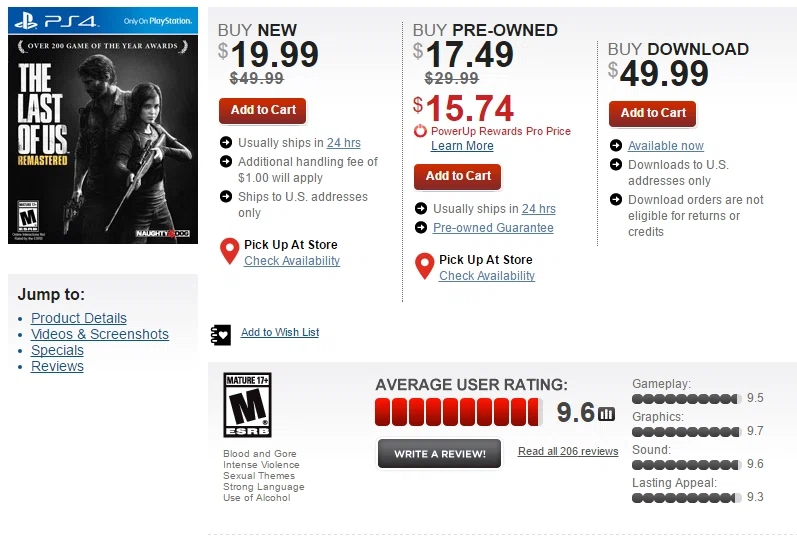This screenshot has height=539, width=797.
Task: Click the rating breakdown chart icon beside 9.6
Action: click(606, 414)
